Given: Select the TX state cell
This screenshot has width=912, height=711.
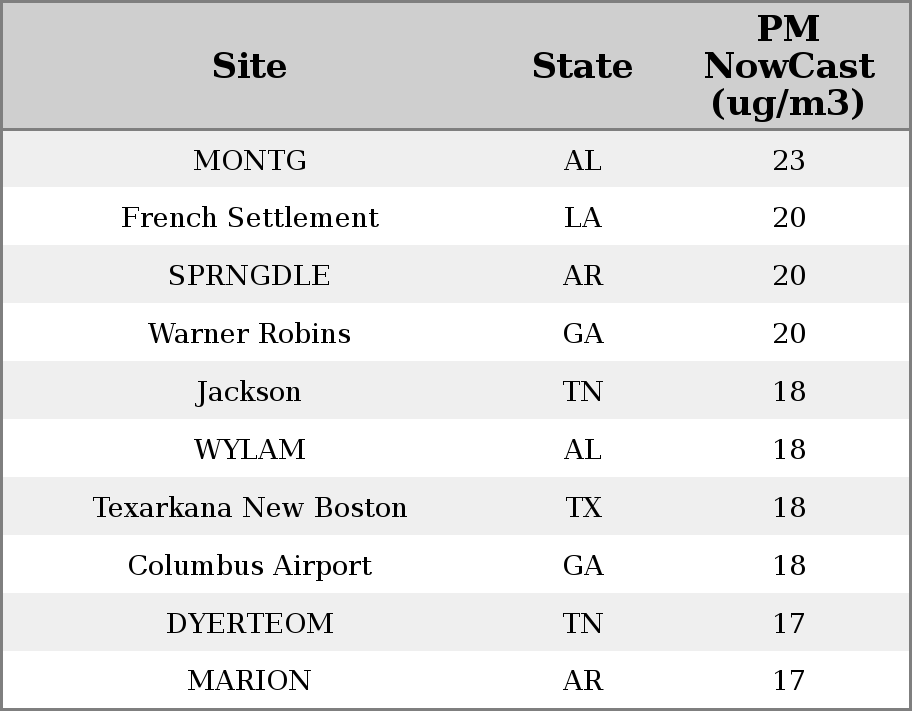Looking at the screenshot, I should coord(582,507).
